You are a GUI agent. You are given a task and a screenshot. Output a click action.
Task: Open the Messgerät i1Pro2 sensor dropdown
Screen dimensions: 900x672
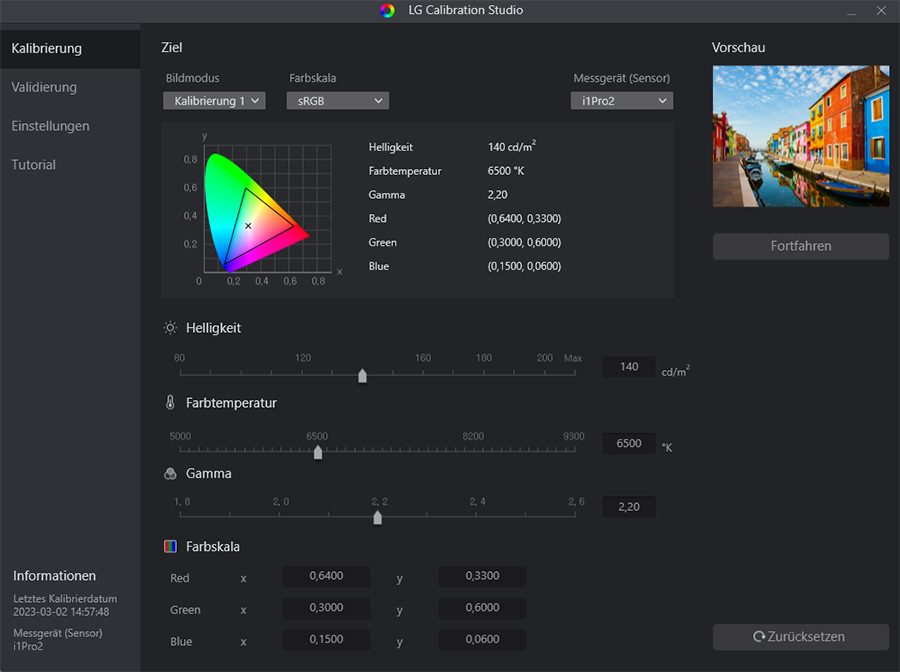(622, 100)
